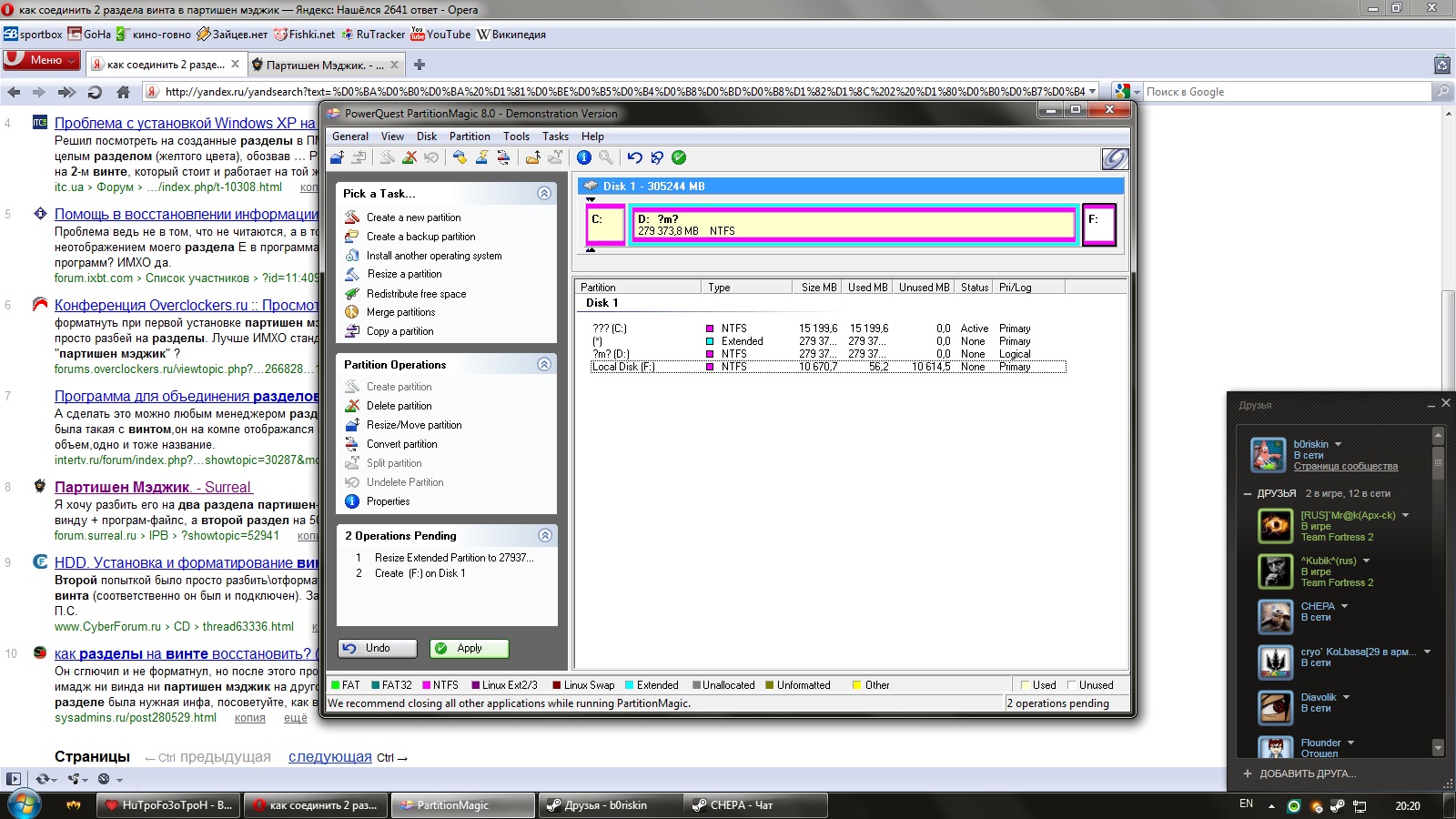The width and height of the screenshot is (1456, 819).
Task: Click the Steam friends list scroll-down arrow
Action: [x=1438, y=748]
